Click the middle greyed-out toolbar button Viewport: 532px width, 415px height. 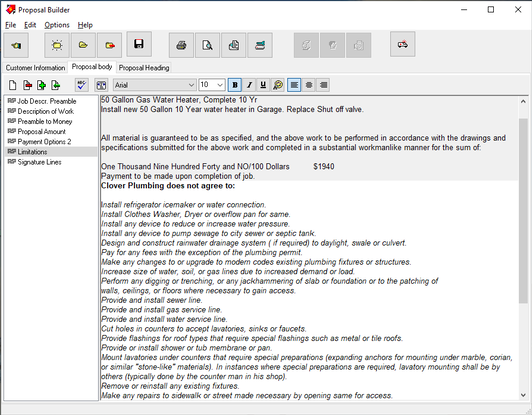pyautogui.click(x=332, y=45)
